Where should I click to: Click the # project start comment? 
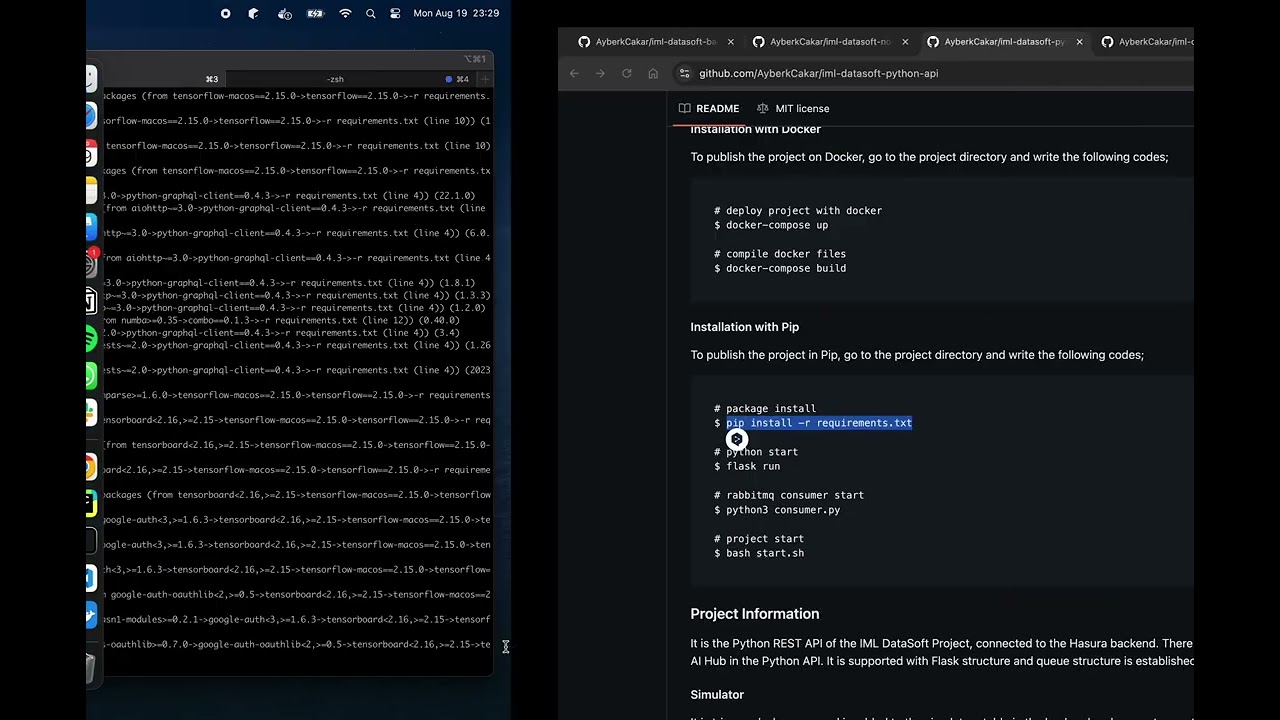759,539
